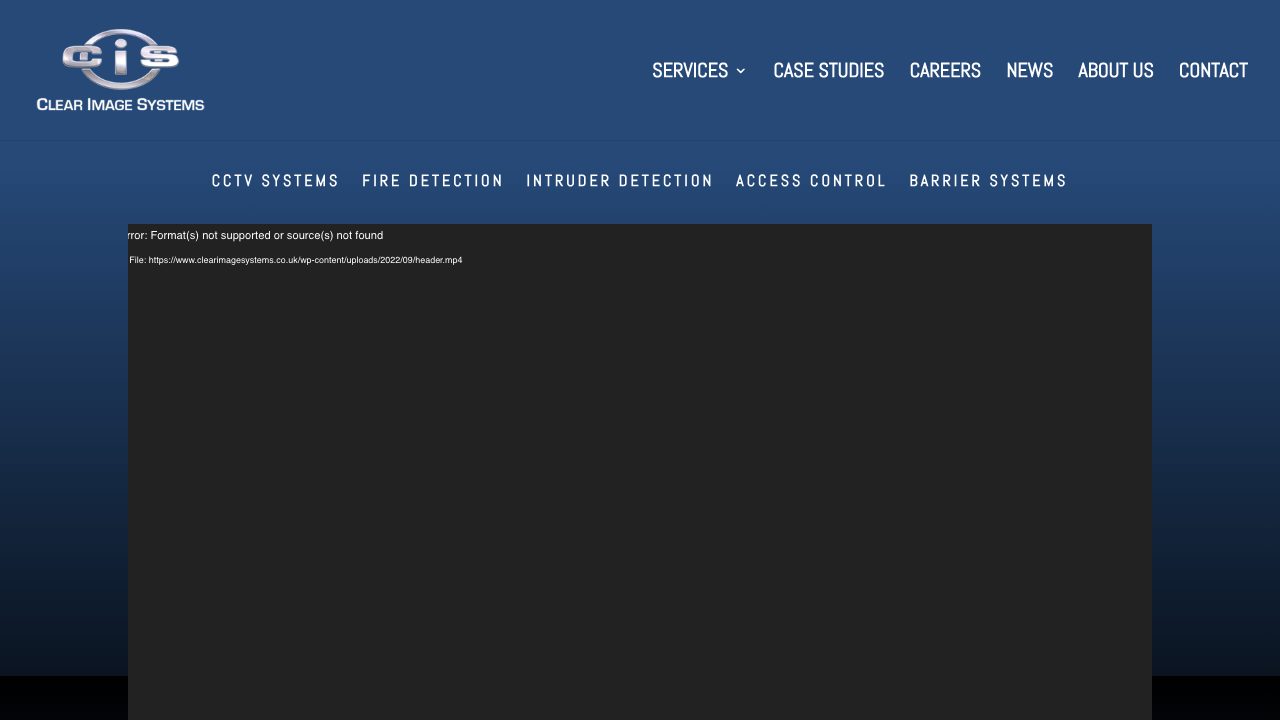
Task: Go to the Careers page
Action: coord(945,71)
